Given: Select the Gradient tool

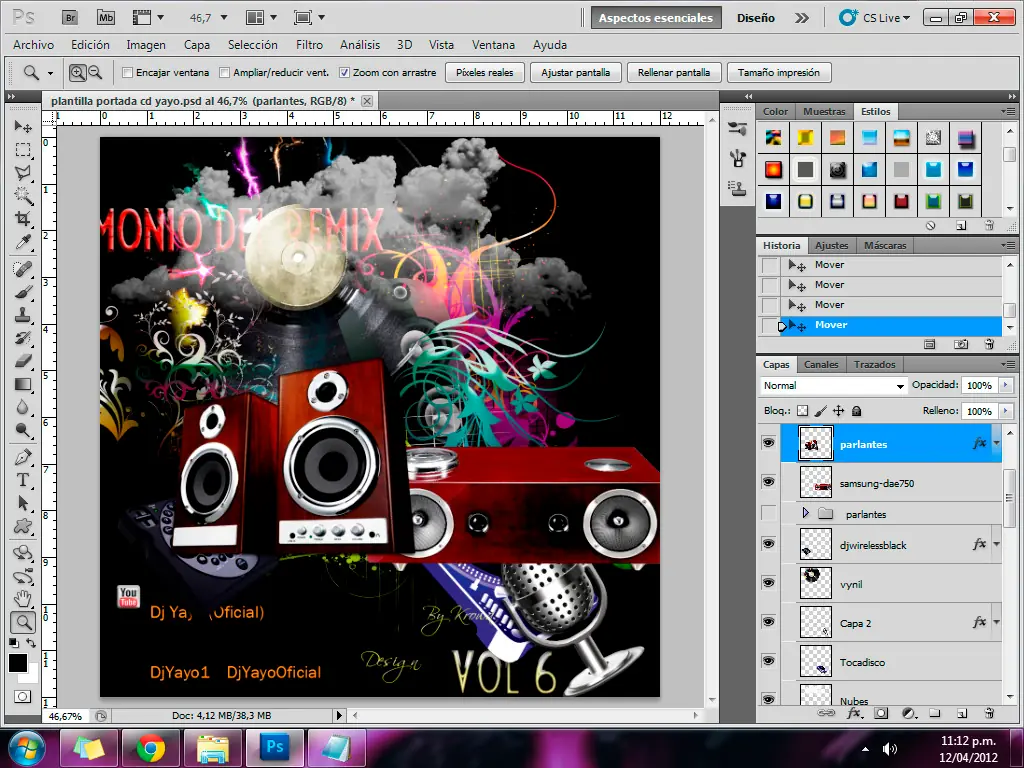Looking at the screenshot, I should 23,384.
